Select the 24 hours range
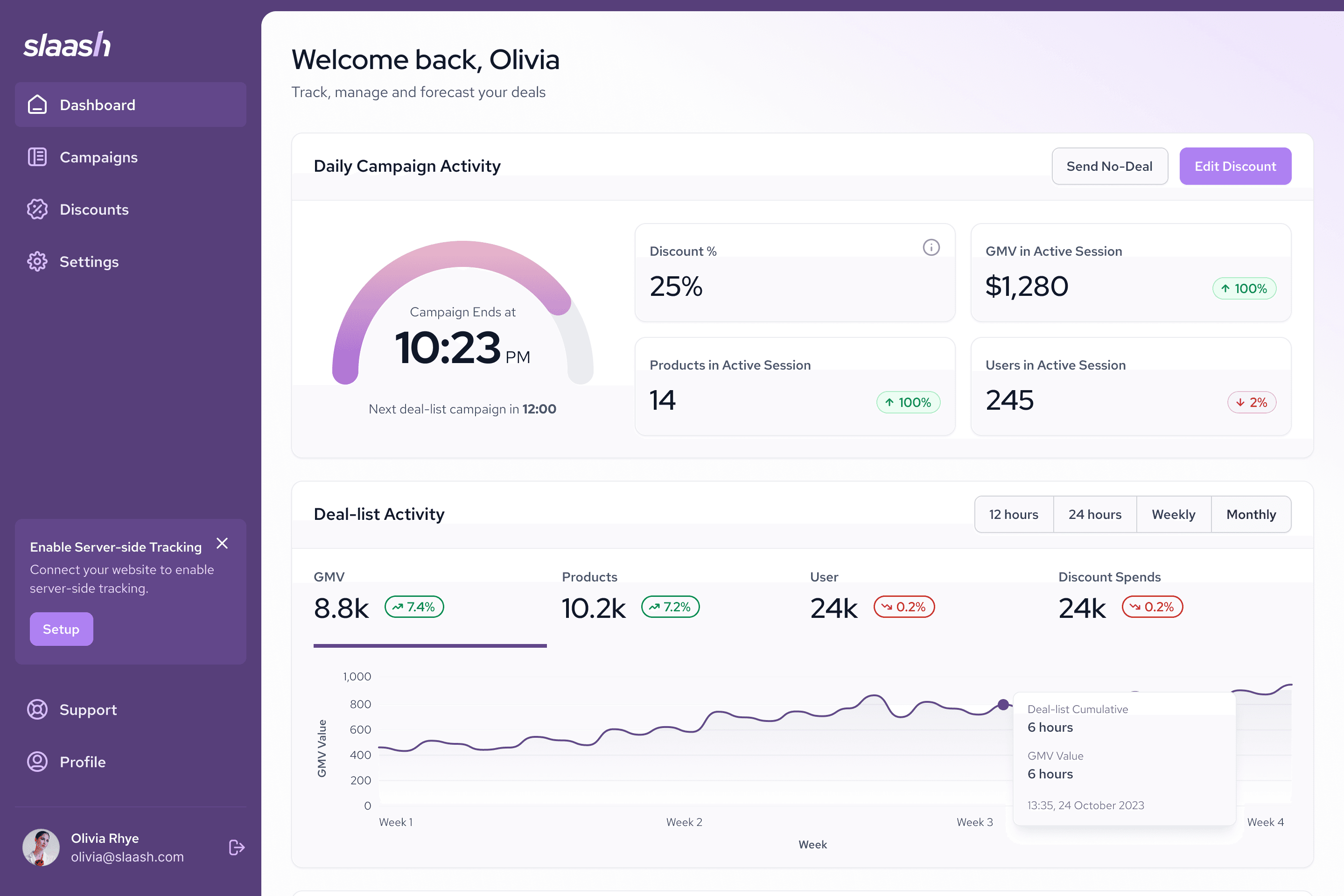 (1095, 514)
